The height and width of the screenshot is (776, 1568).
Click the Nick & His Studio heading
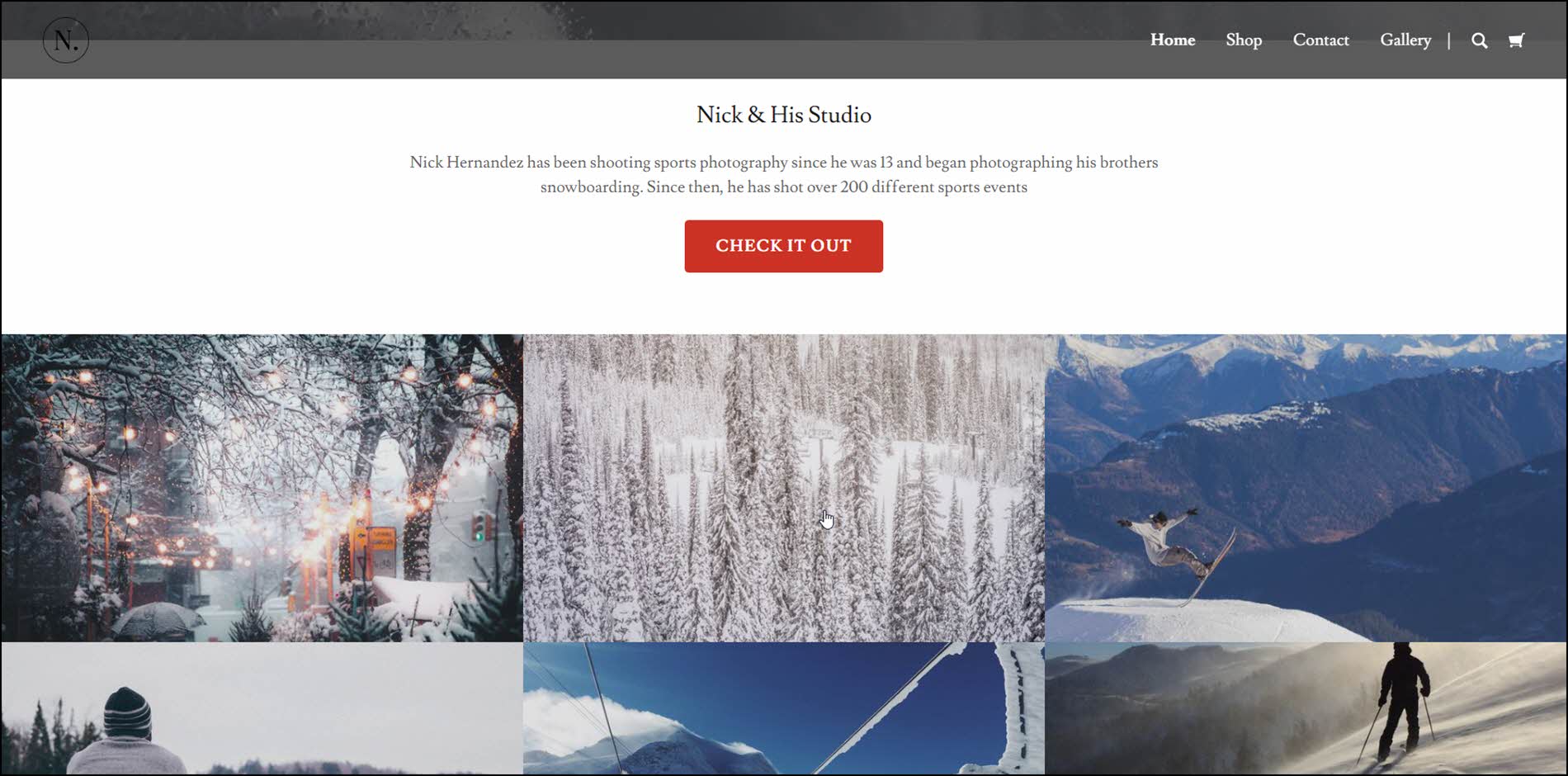783,115
